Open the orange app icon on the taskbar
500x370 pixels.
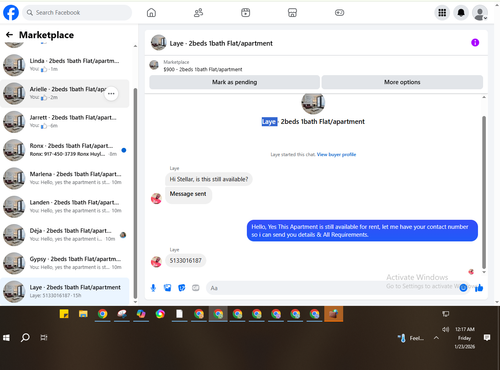333,314
